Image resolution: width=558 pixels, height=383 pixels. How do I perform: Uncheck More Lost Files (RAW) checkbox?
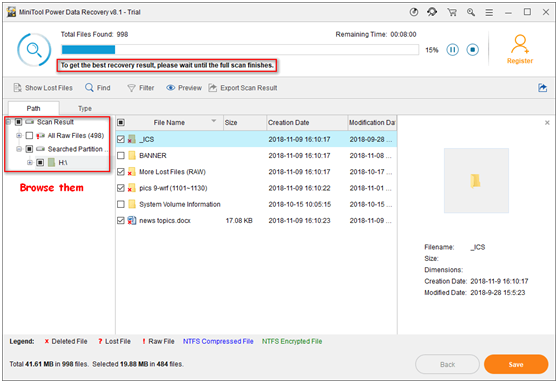coord(121,172)
